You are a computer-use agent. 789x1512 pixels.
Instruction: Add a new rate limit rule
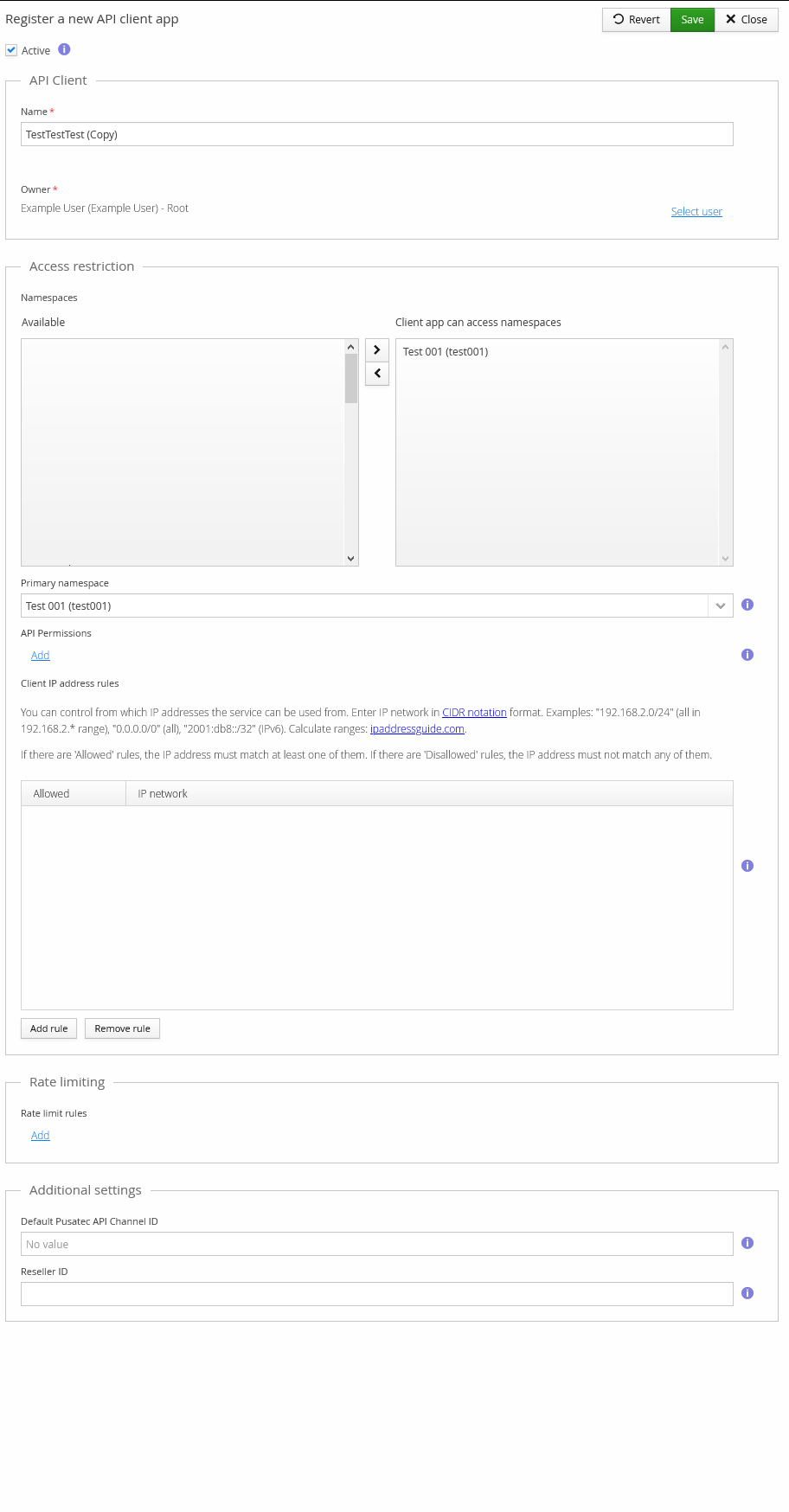click(41, 1136)
